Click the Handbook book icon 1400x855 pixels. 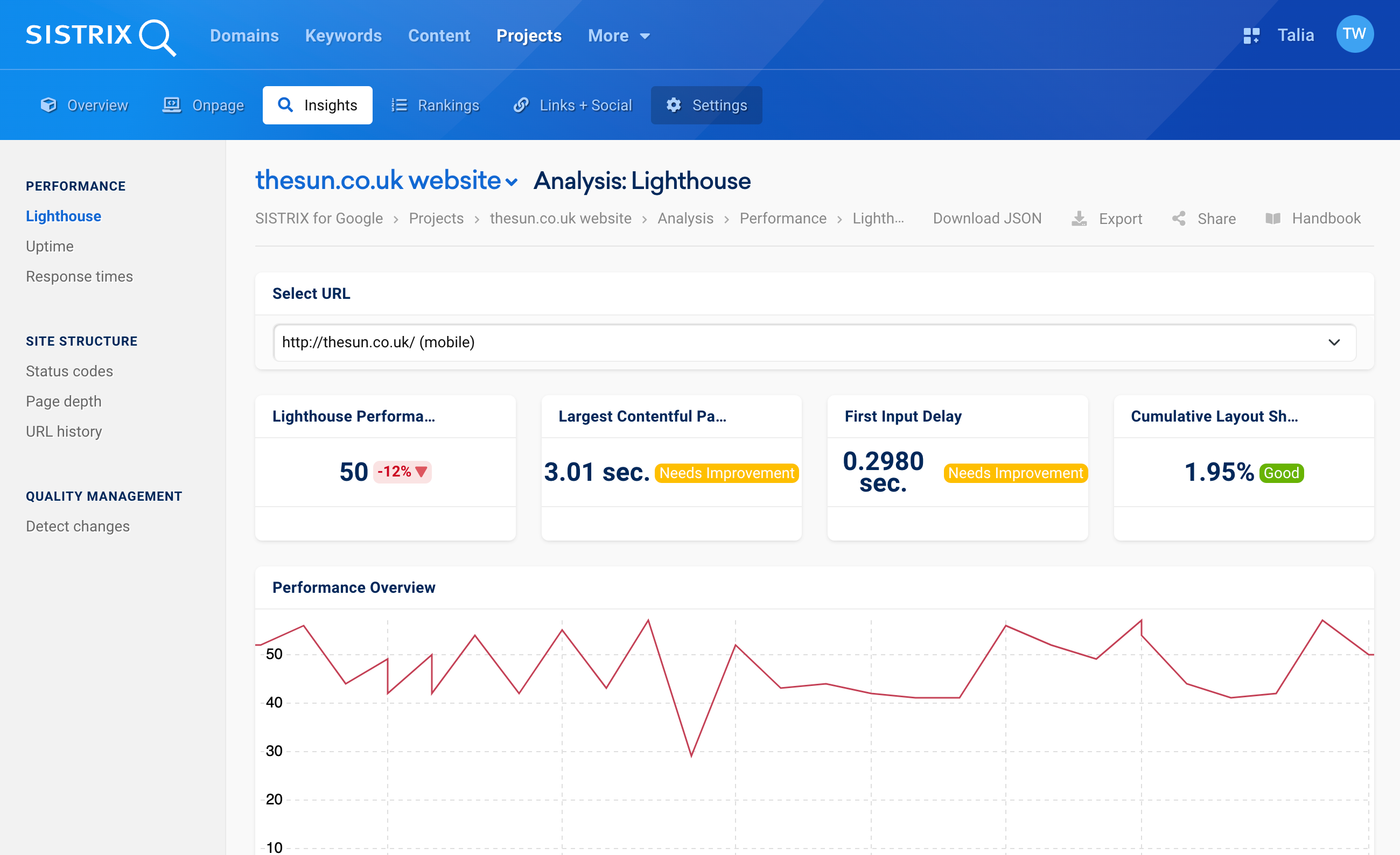[1273, 219]
